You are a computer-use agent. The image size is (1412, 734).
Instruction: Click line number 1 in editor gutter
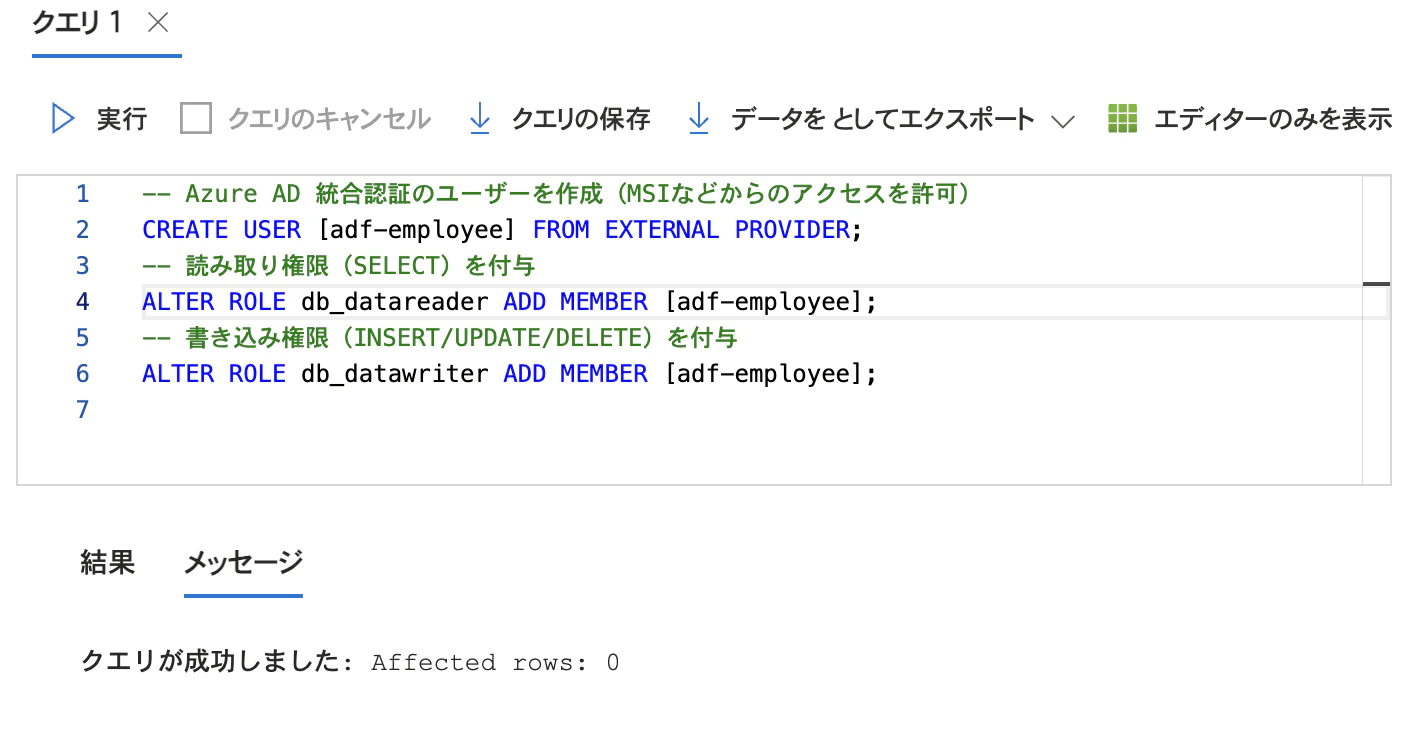82,194
